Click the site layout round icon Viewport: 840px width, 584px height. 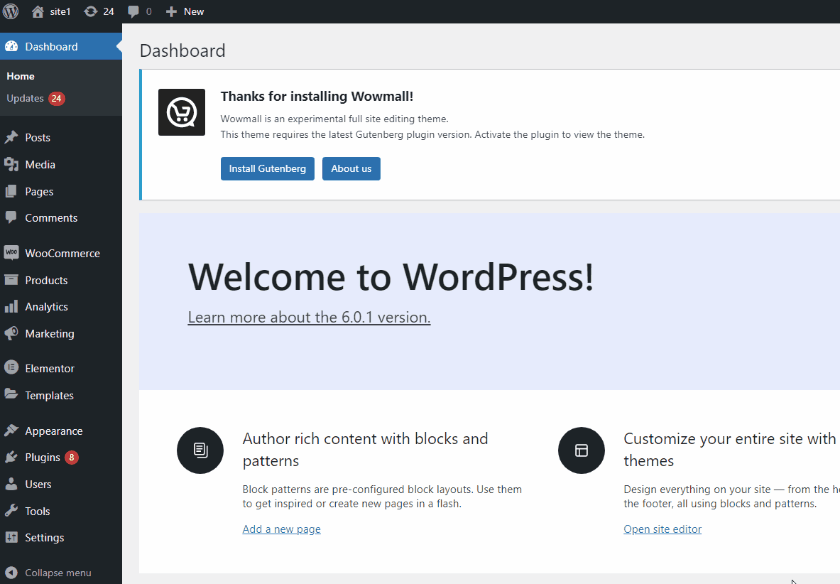tap(581, 451)
